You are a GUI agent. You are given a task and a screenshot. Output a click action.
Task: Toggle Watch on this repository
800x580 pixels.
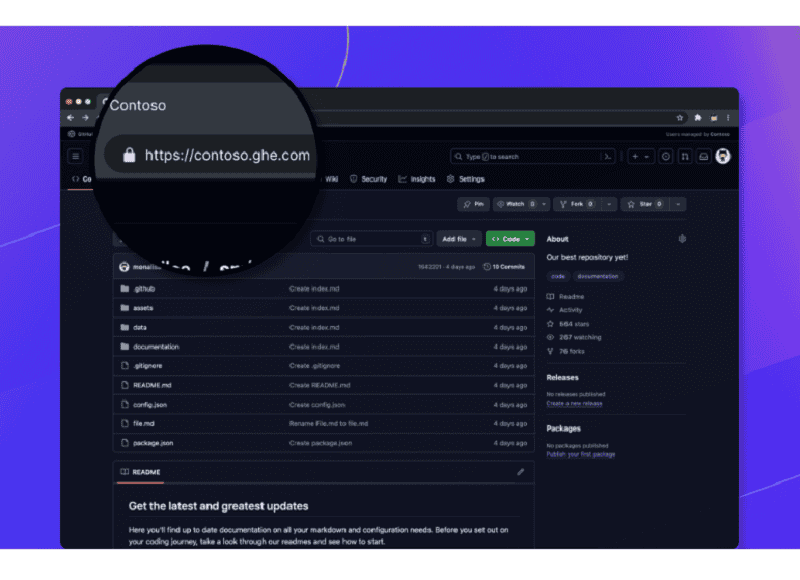tap(515, 204)
